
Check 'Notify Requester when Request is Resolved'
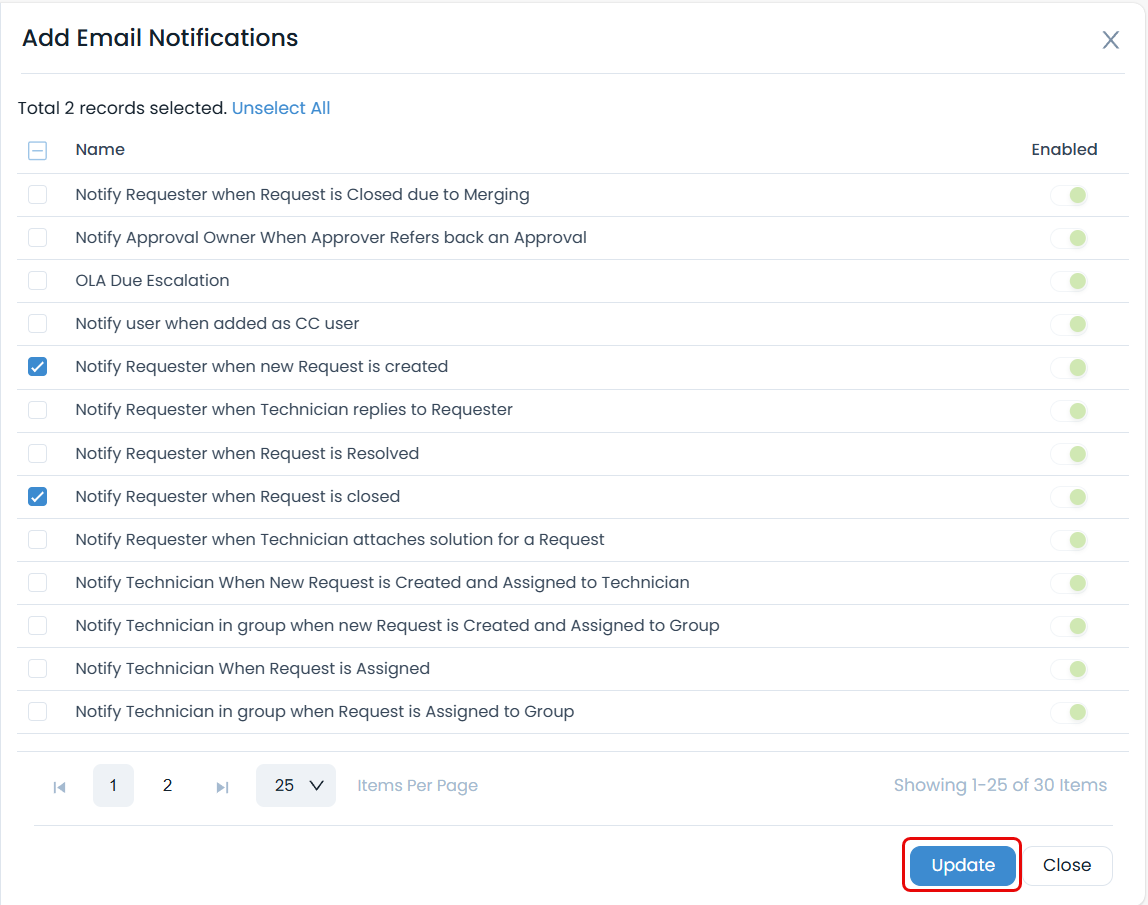[x=37, y=453]
